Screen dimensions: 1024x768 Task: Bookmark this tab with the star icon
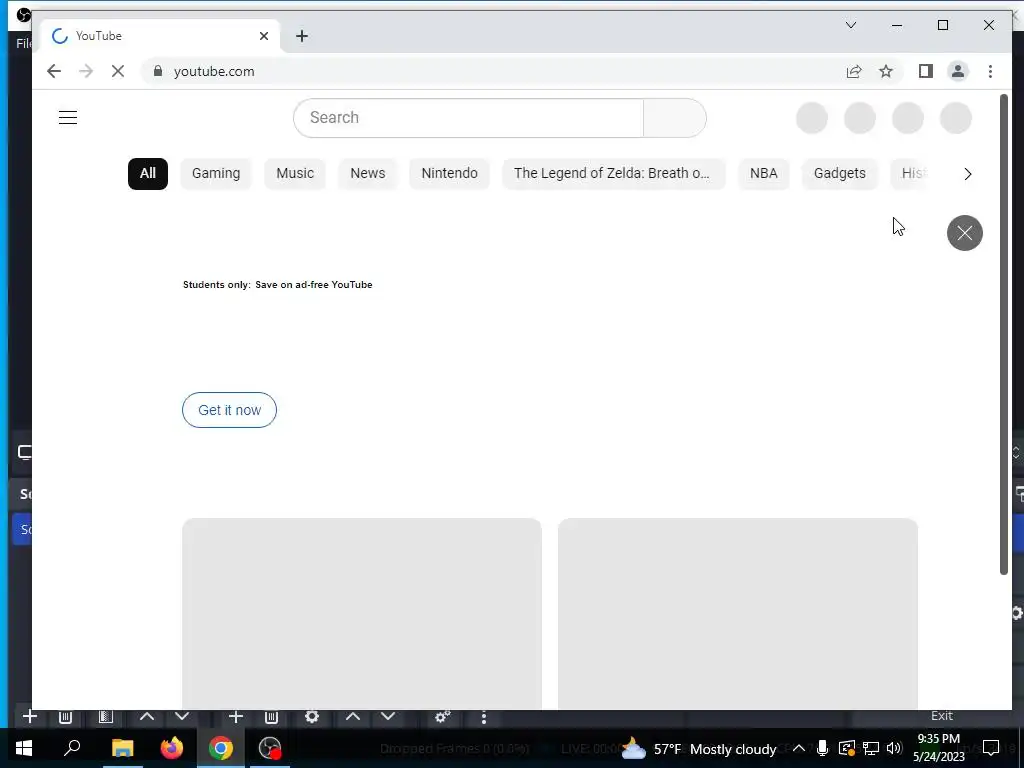pos(886,71)
